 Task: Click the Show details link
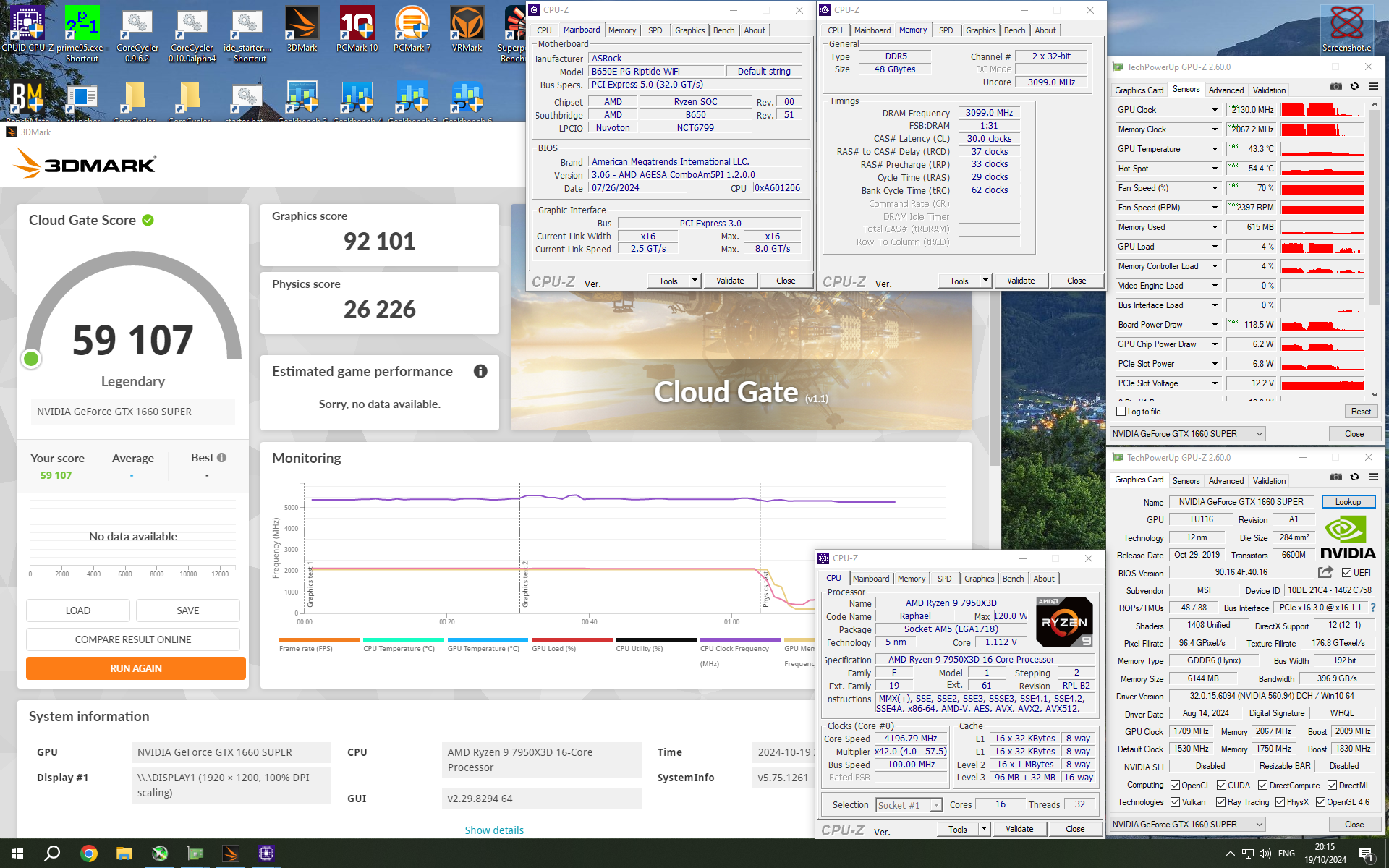(494, 830)
